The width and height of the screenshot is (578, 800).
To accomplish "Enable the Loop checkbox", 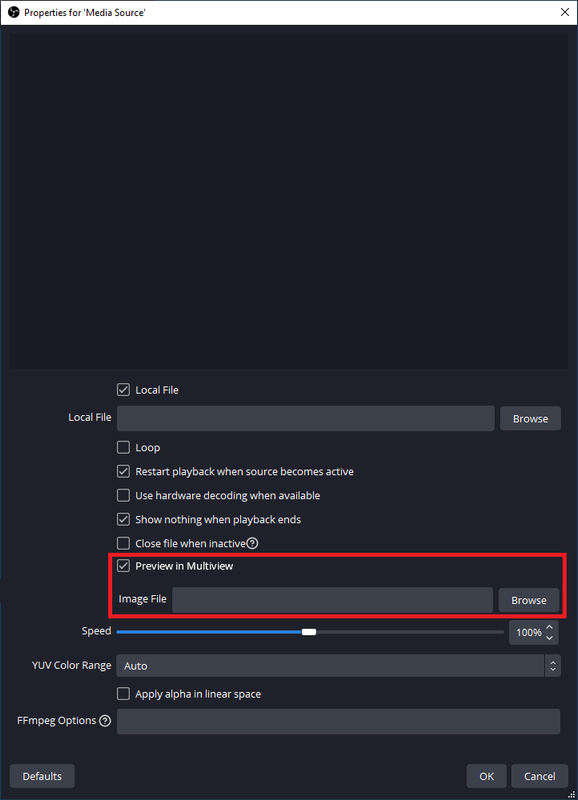I will (123, 447).
